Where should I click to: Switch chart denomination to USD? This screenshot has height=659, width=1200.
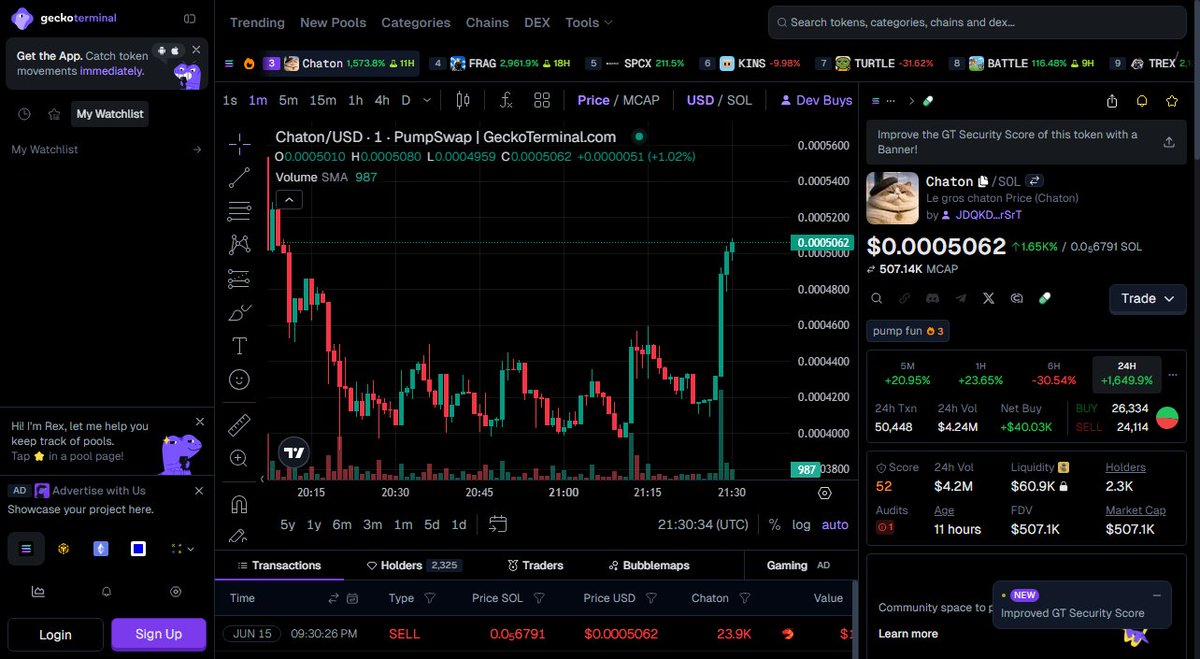(x=700, y=100)
